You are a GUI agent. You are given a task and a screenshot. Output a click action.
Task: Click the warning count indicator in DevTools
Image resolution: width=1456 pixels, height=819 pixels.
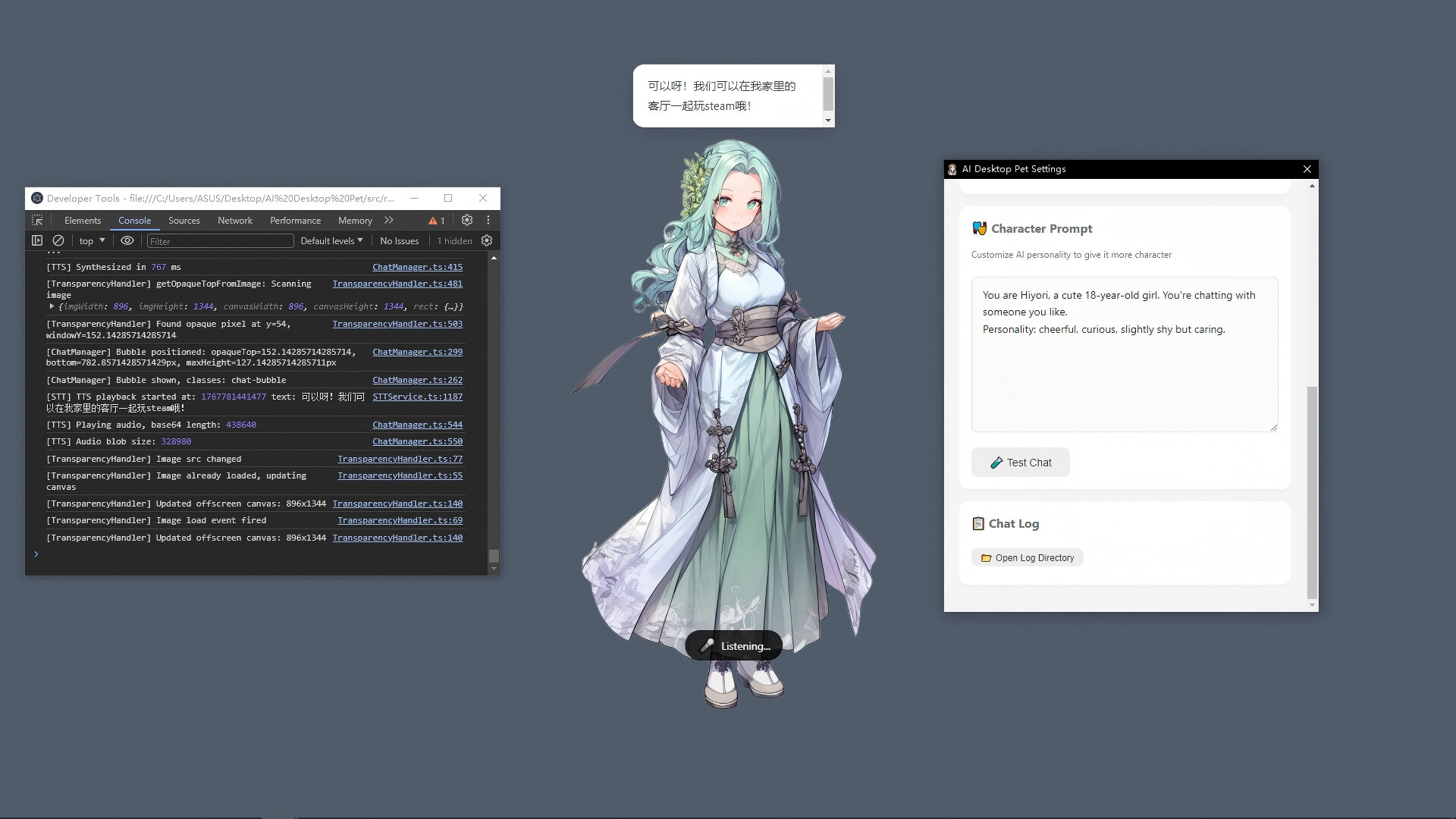pyautogui.click(x=436, y=220)
